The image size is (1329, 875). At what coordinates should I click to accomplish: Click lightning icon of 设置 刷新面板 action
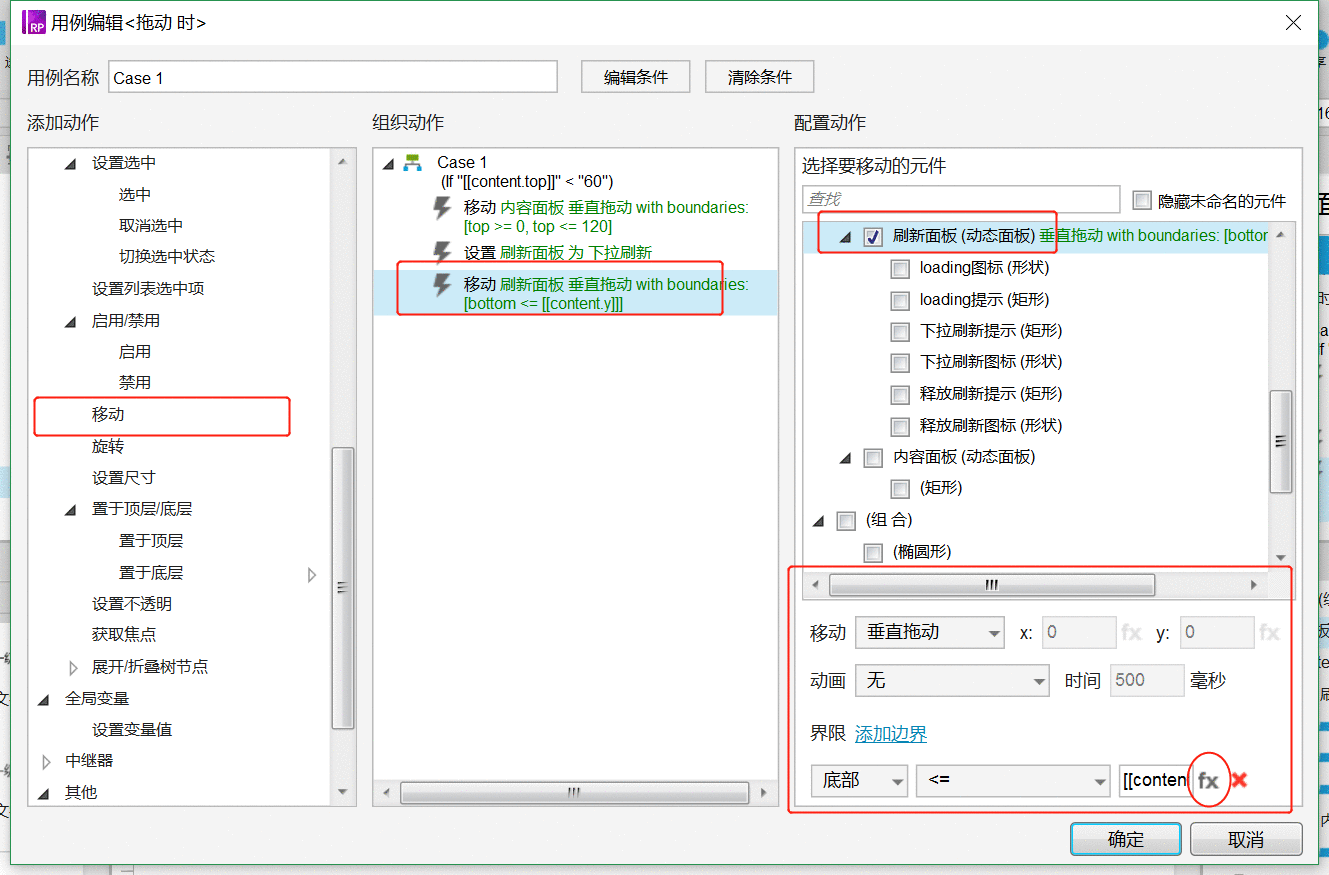(441, 252)
